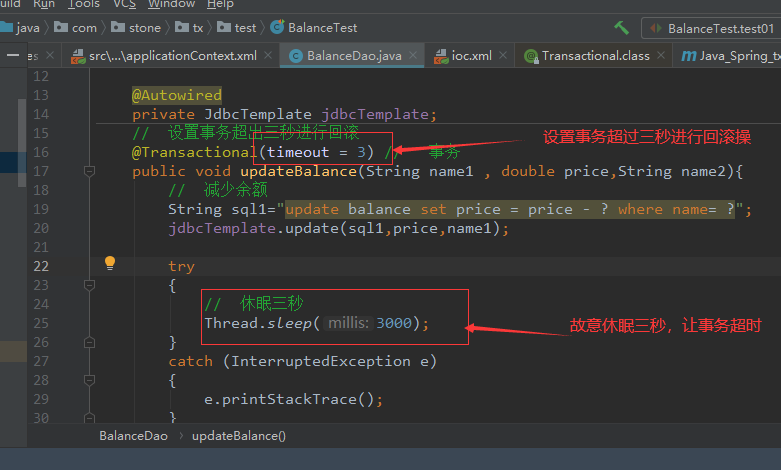Click the yellow lightbulb intention icon

pos(110,263)
